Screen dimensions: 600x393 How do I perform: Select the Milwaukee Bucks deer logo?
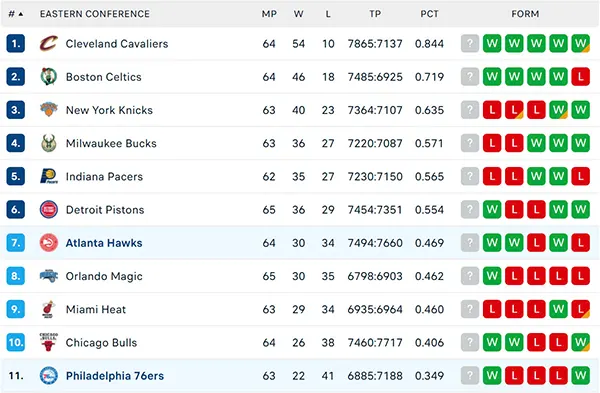click(49, 143)
